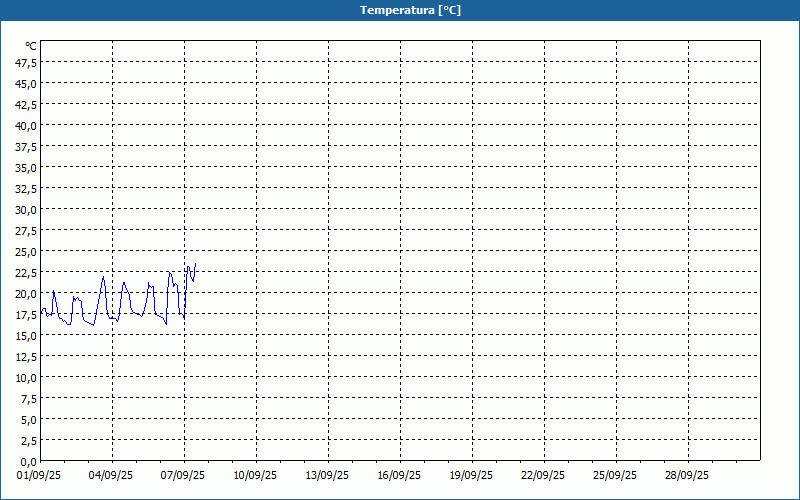
Task: Select the 35,0 y-axis label
Action: click(x=27, y=168)
